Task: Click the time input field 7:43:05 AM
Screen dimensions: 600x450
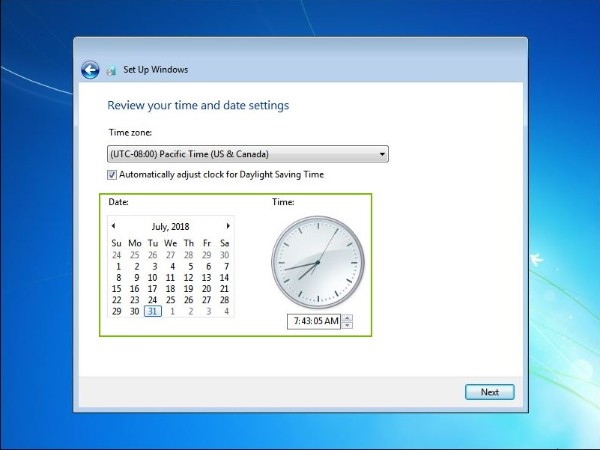Action: [314, 321]
